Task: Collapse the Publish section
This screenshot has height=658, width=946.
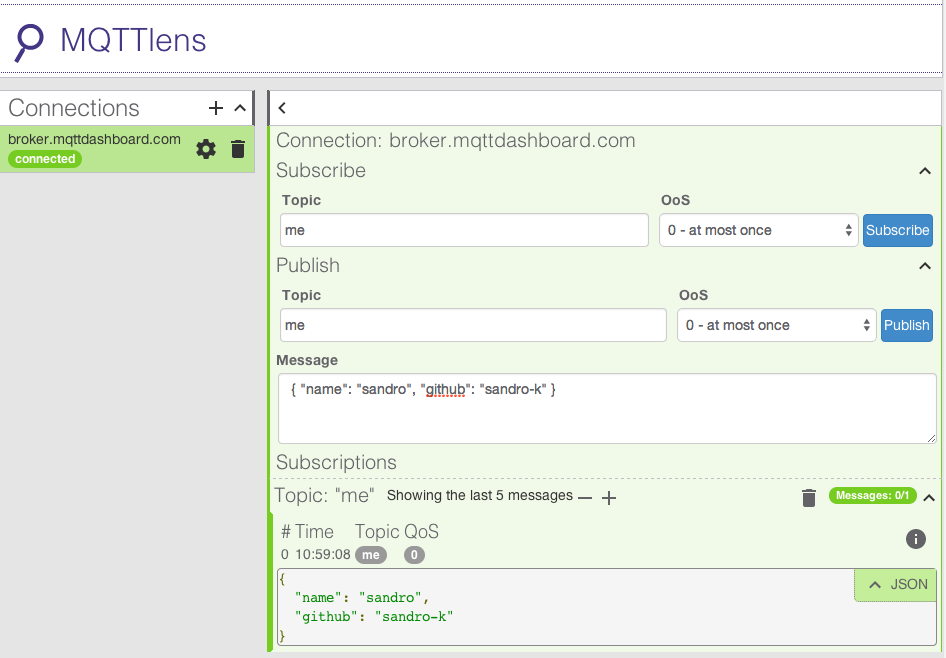Action: [925, 266]
